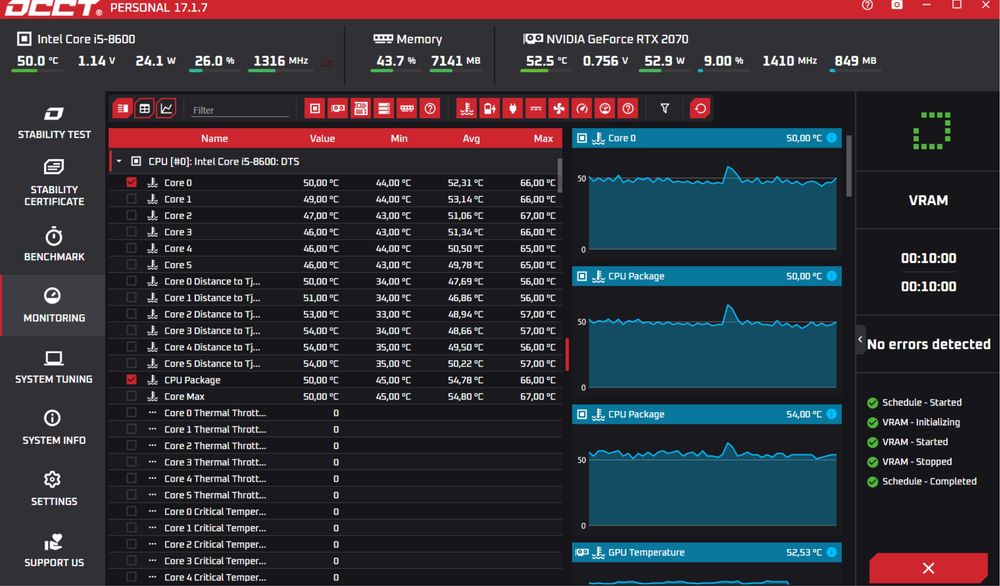Check the Core 1 sensor checkbox
The width and height of the screenshot is (1000, 586).
(131, 199)
